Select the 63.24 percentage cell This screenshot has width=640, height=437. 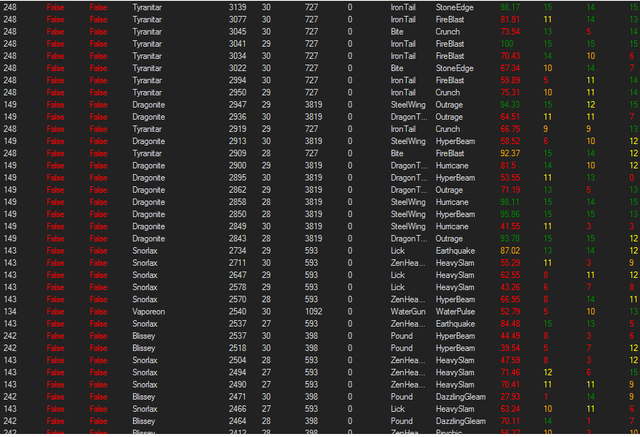coord(510,409)
